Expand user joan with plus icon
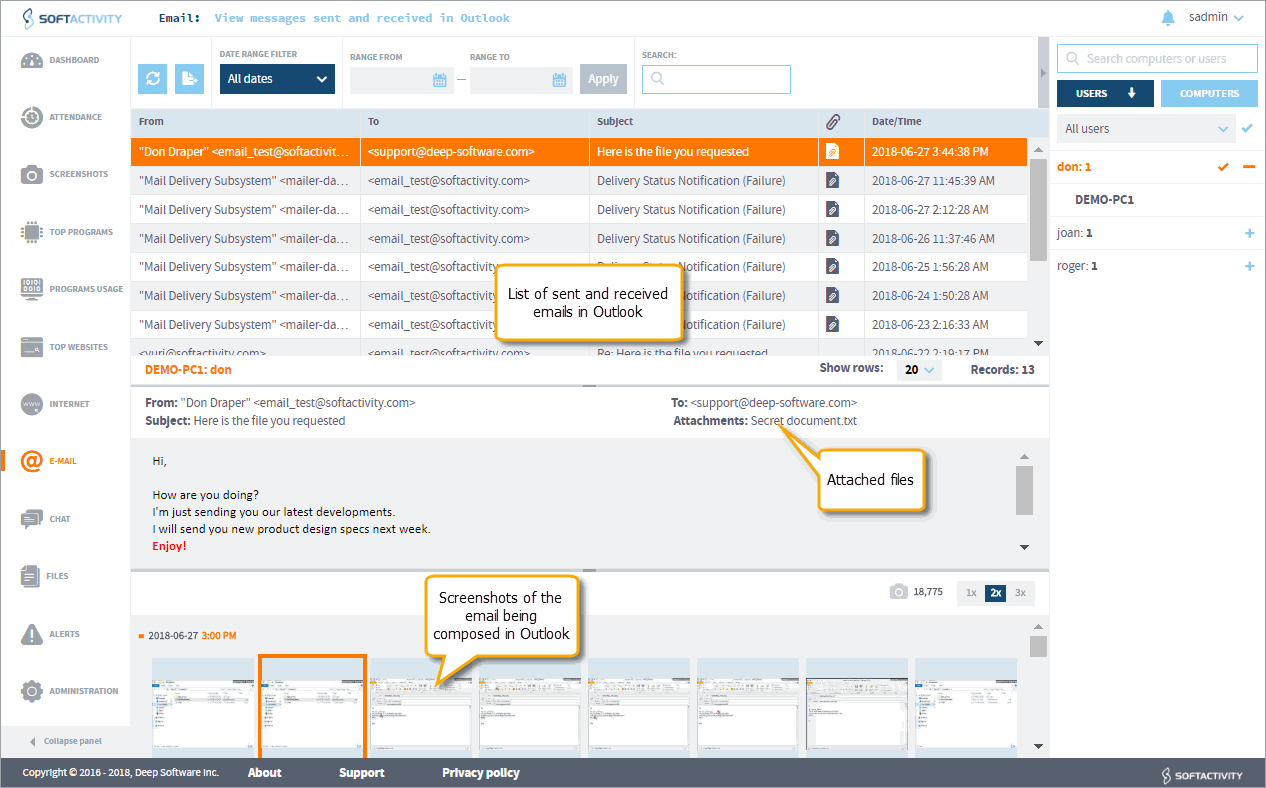1266x788 pixels. pos(1248,233)
